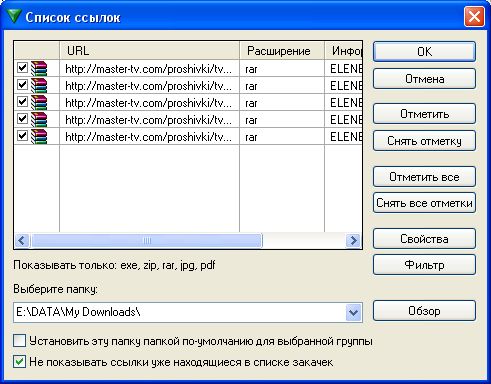The width and height of the screenshot is (491, 384).
Task: Open the Фильтр settings button
Action: 424,265
